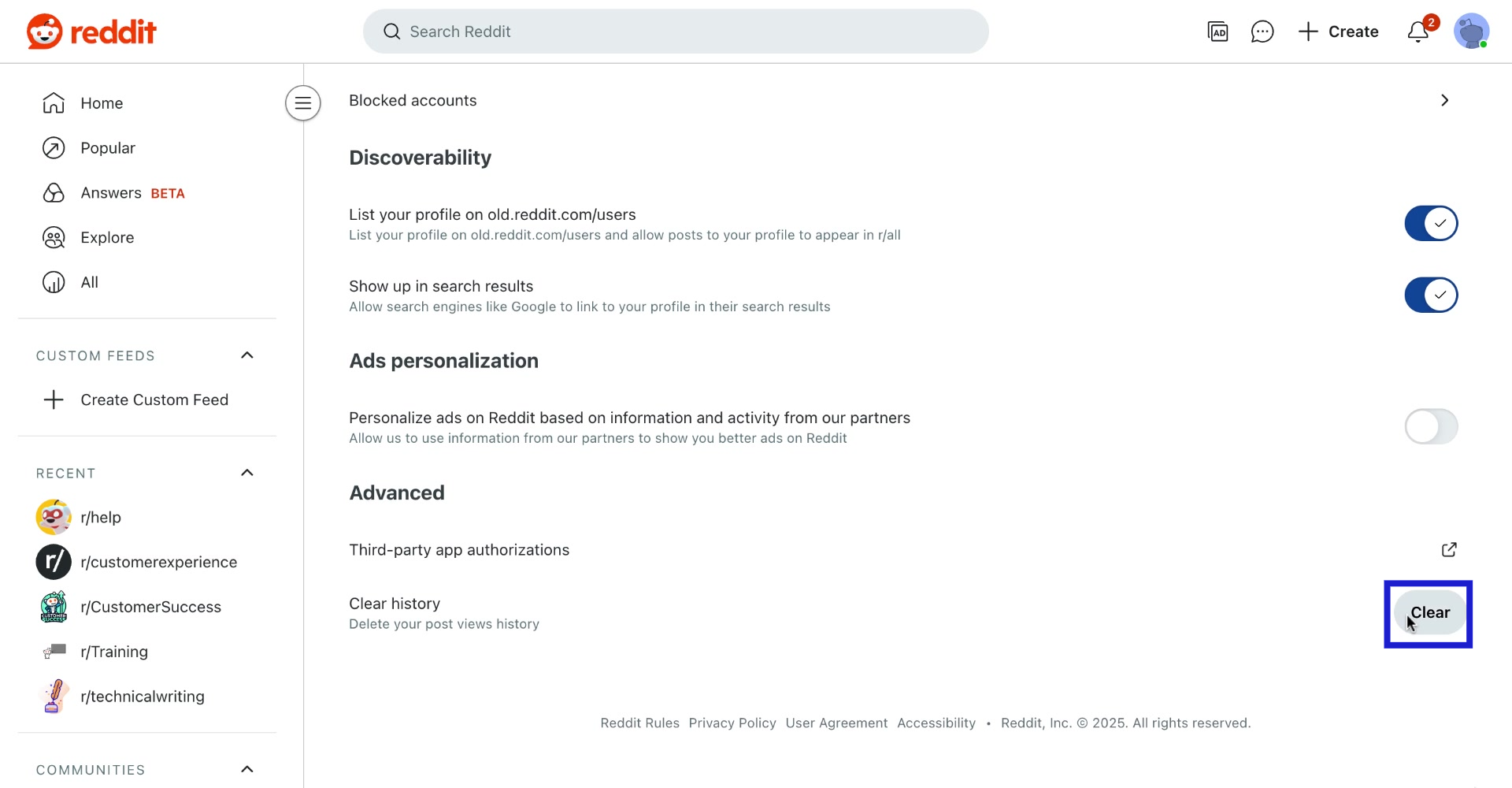Click the r/help community icon
This screenshot has width=1512, height=788.
coord(53,517)
